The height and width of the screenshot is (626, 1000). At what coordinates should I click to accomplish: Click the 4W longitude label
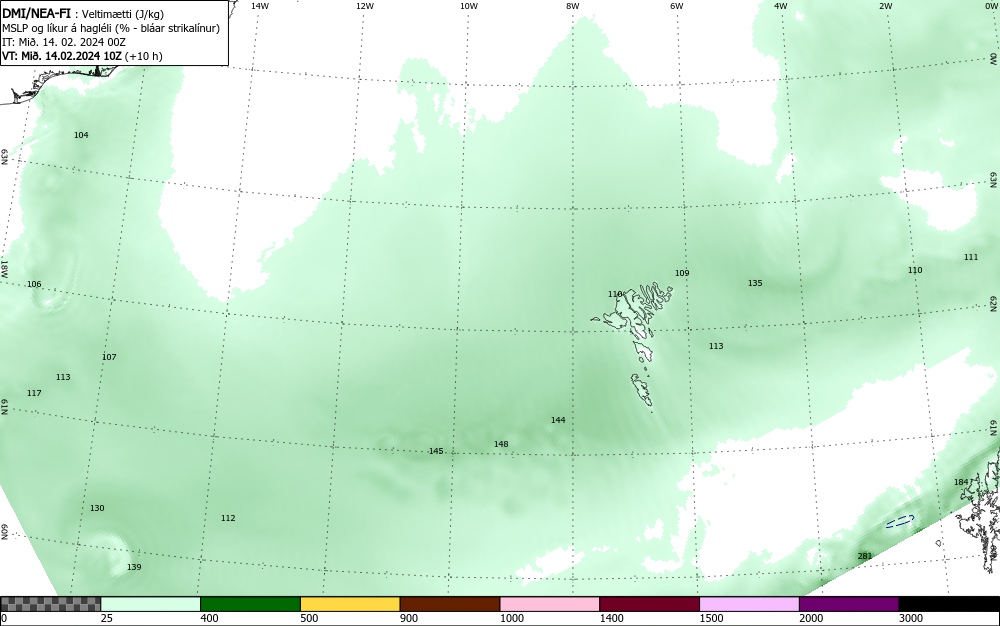[781, 6]
